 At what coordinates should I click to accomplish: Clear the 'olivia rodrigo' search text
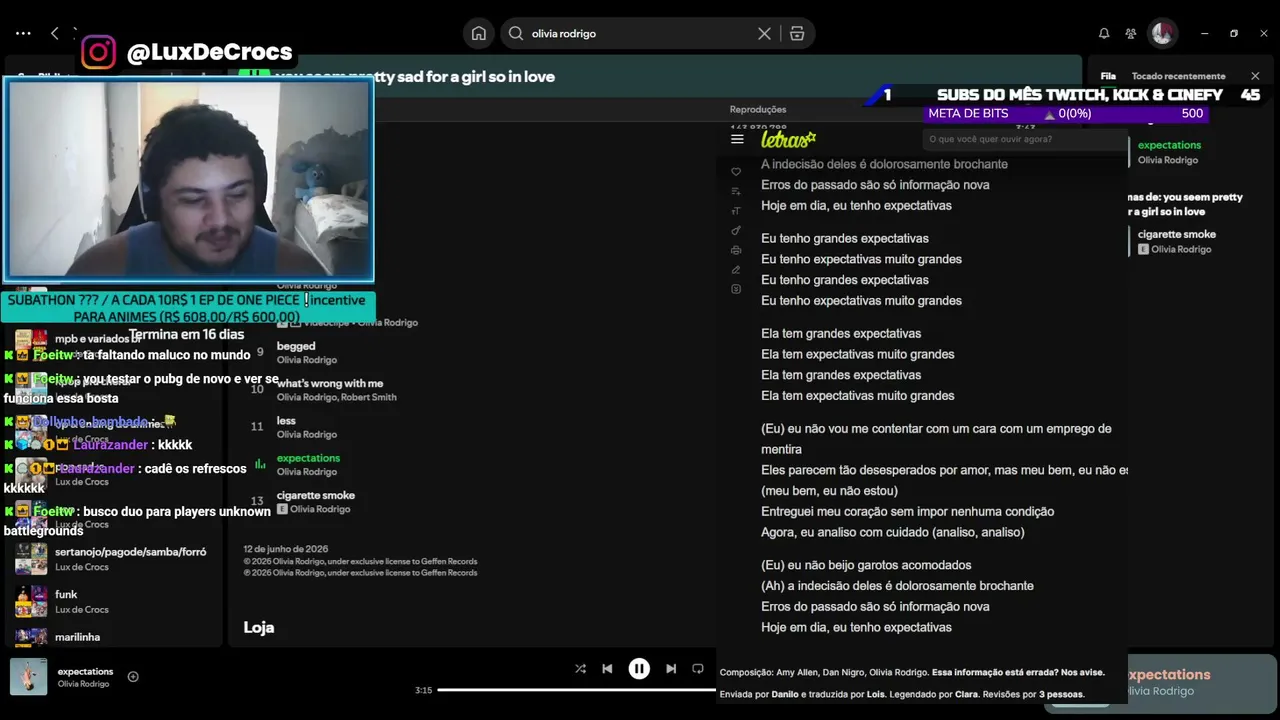tap(764, 33)
